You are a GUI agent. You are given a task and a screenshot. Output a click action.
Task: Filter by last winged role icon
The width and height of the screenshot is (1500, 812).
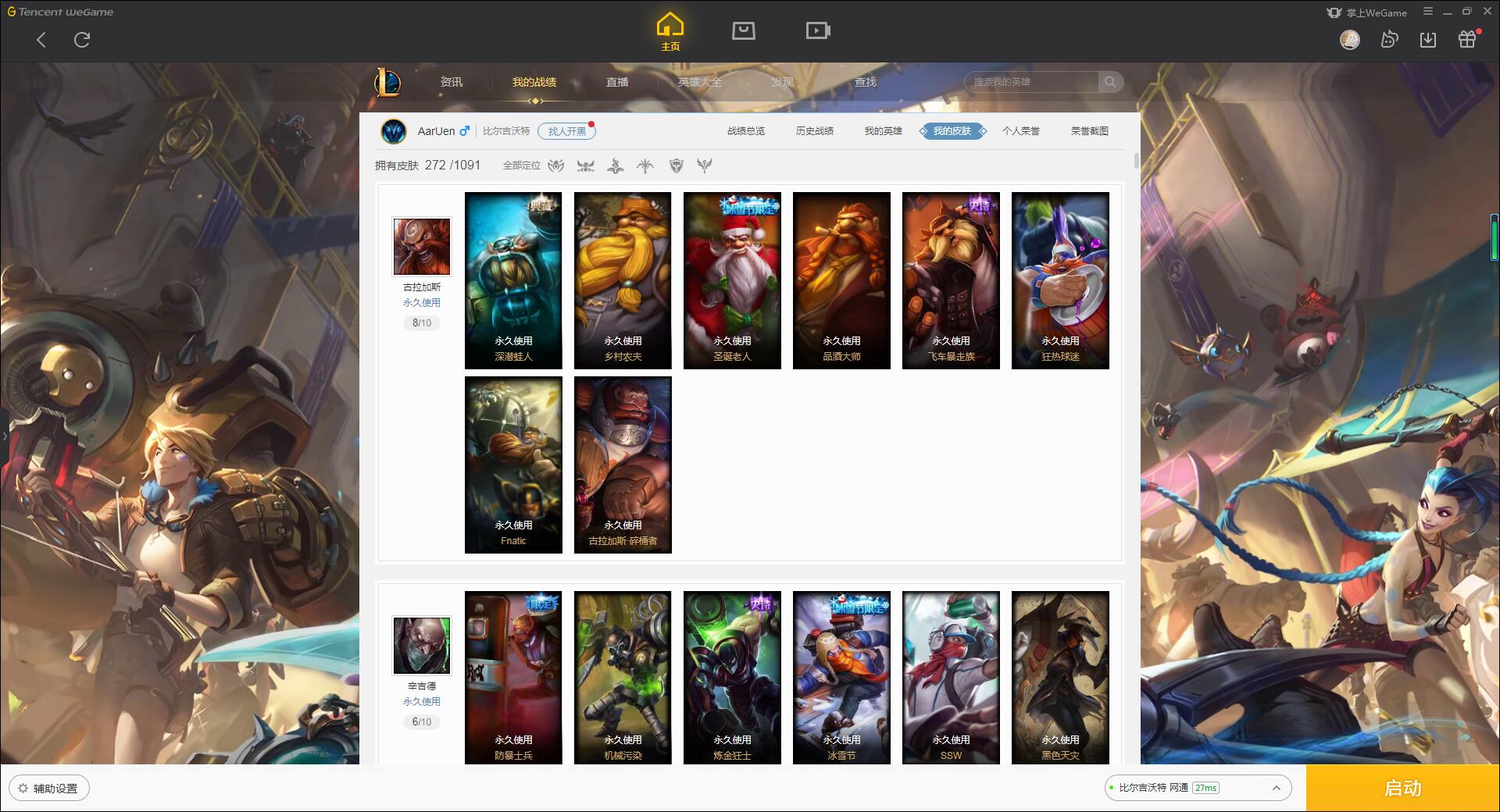click(x=705, y=166)
